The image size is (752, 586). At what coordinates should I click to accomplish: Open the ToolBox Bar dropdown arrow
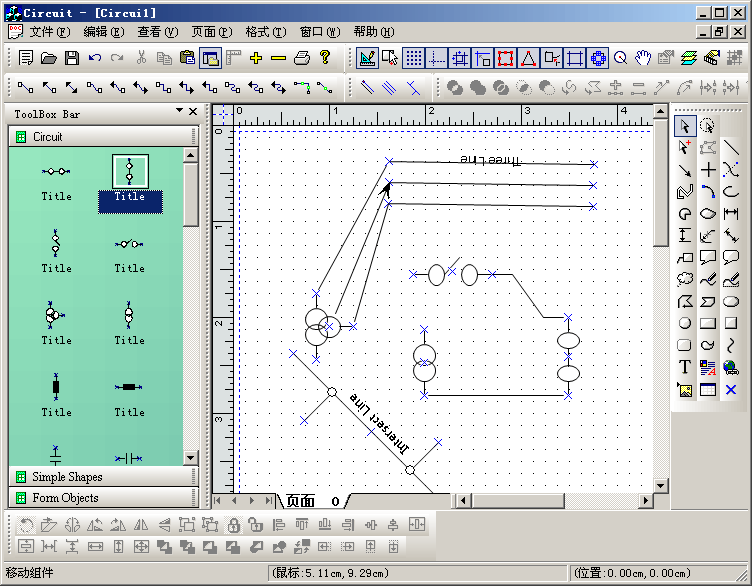(178, 111)
